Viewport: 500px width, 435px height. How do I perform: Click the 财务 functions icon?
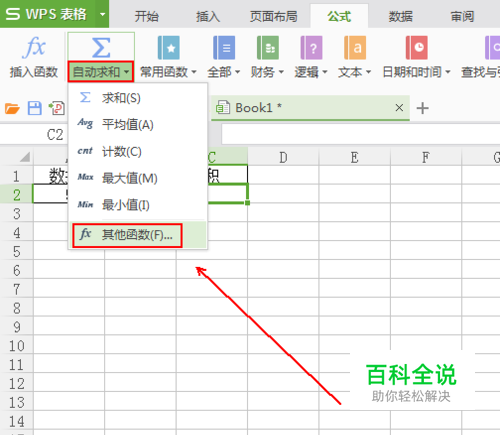point(268,48)
